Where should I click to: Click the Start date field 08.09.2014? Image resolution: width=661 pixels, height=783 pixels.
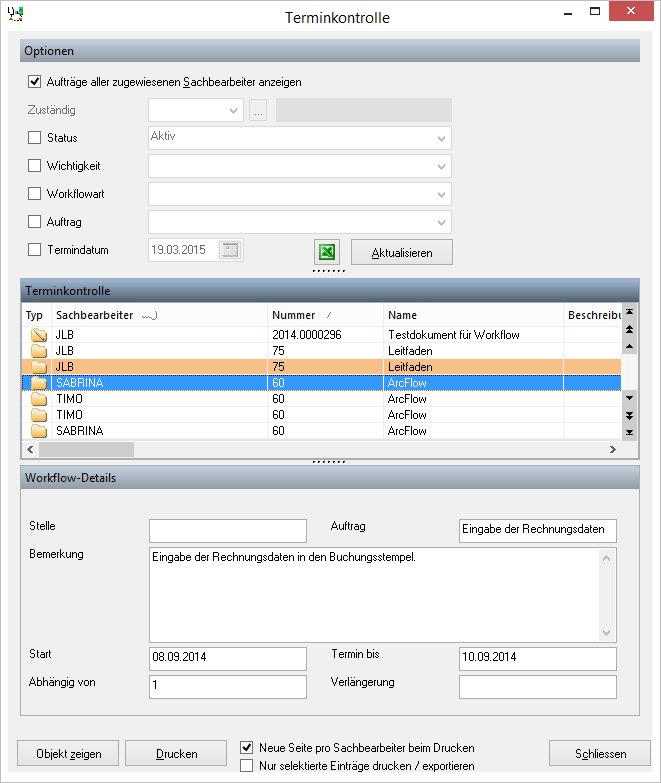(228, 659)
